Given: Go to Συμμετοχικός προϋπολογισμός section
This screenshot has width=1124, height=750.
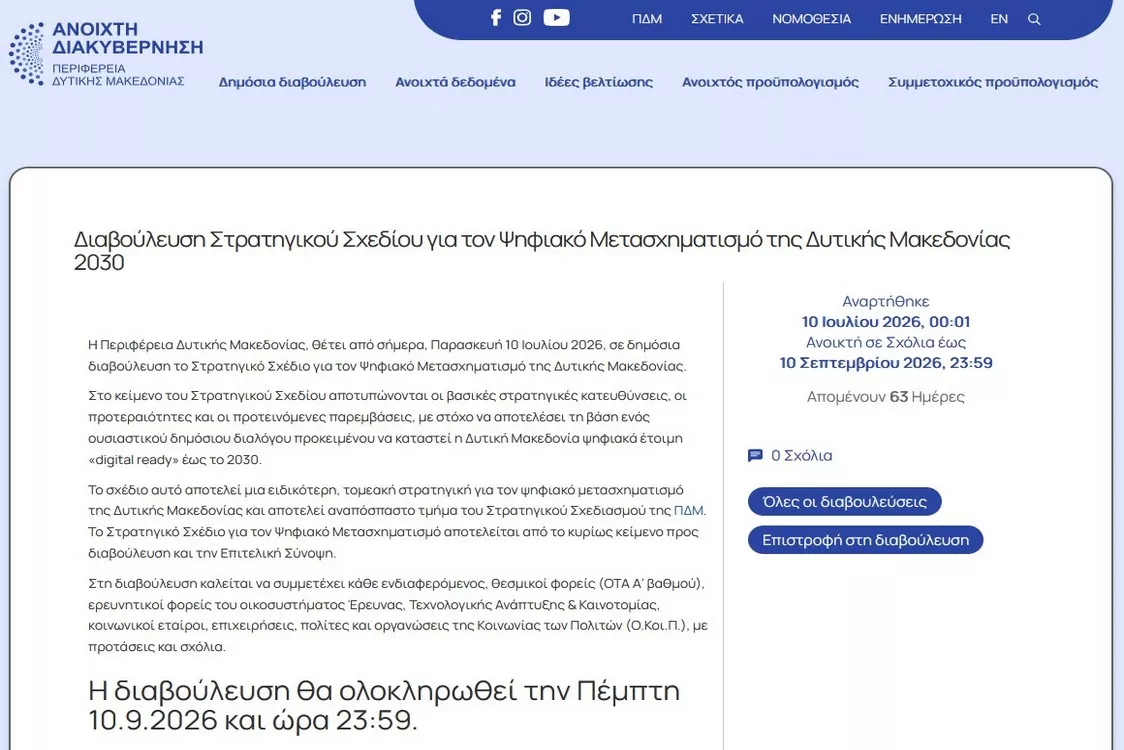Looking at the screenshot, I should pos(993,82).
